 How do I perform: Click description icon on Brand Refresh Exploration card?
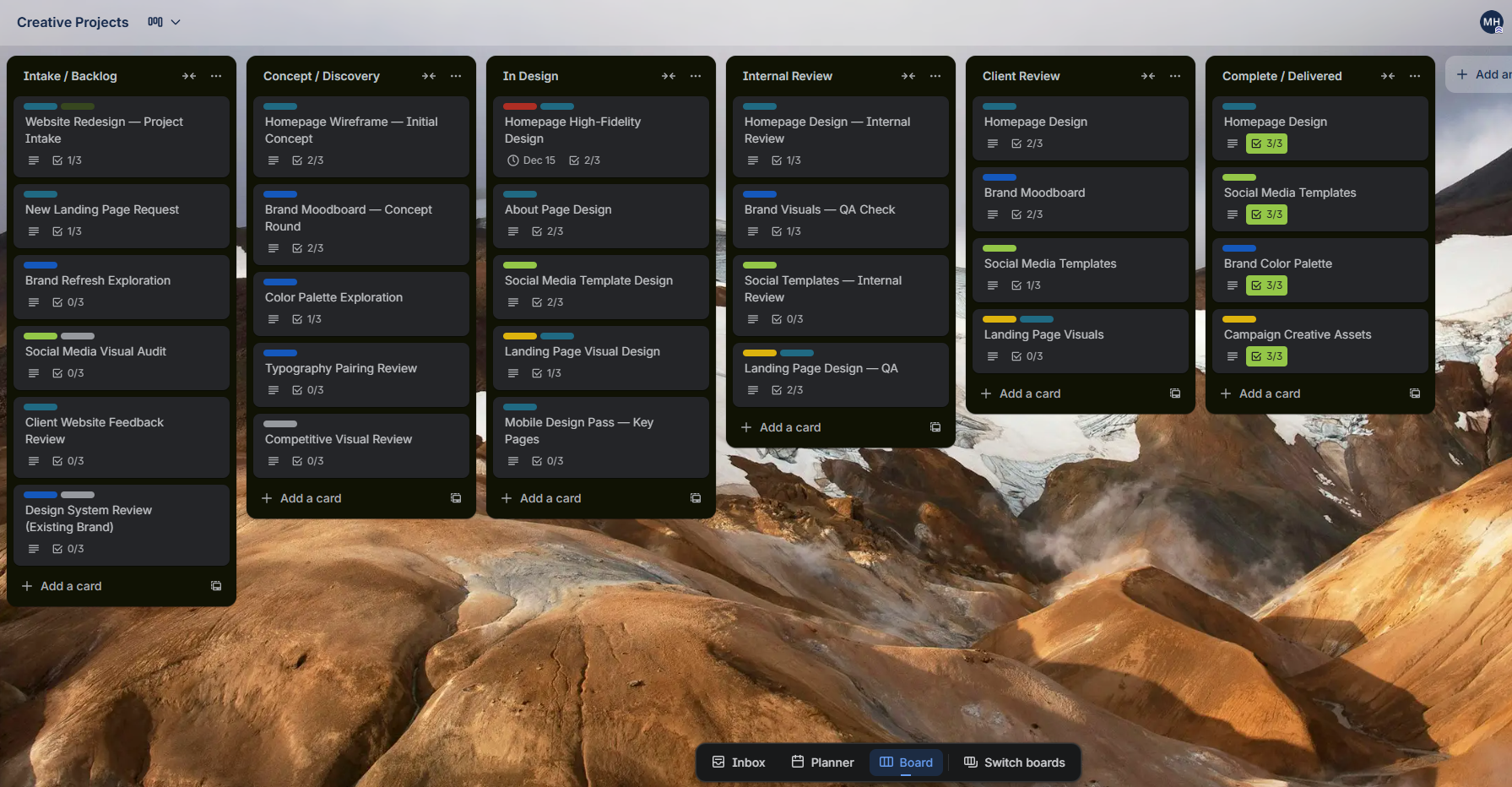(x=34, y=302)
